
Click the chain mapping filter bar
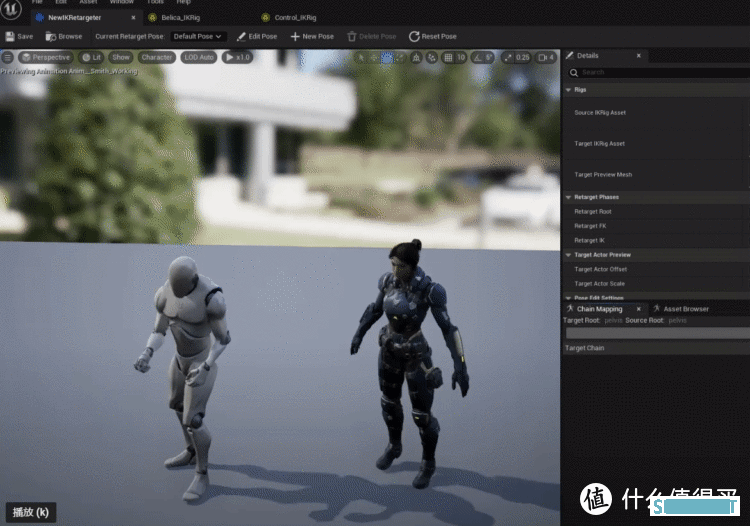point(658,333)
